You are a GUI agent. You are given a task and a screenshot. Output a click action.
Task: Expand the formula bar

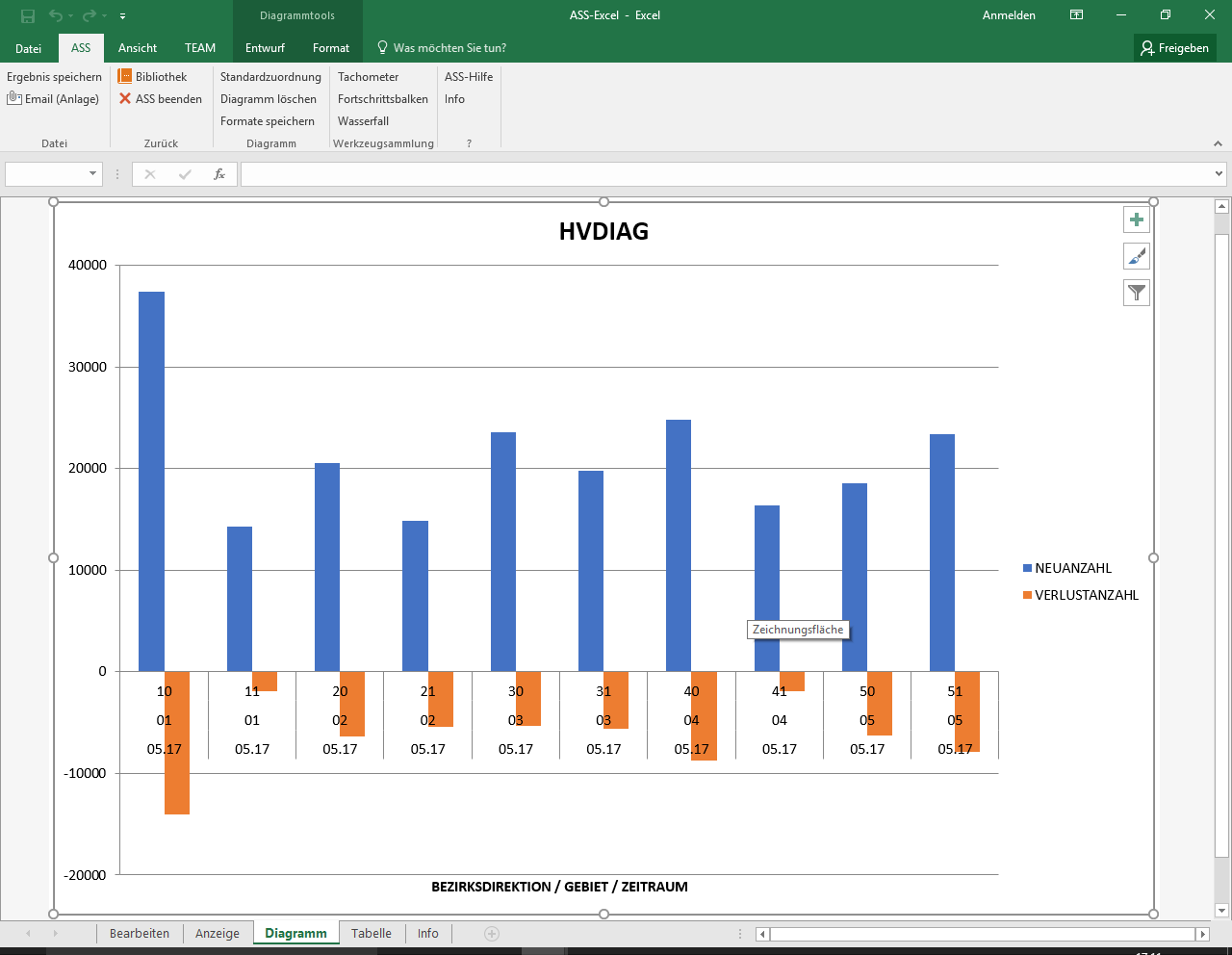click(x=1219, y=174)
